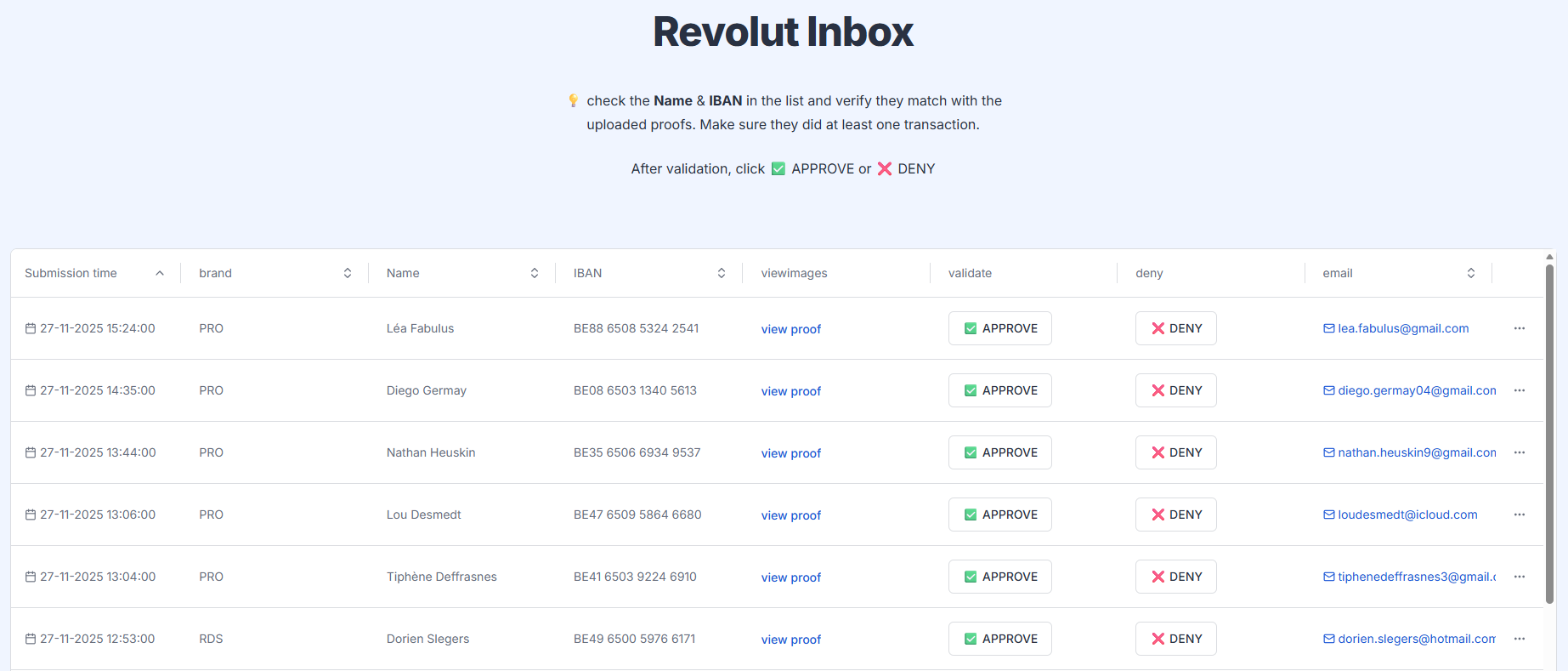Open the three-dot menu for Léa Fabulus row
Screen dimensions: 1568x671
click(1519, 328)
